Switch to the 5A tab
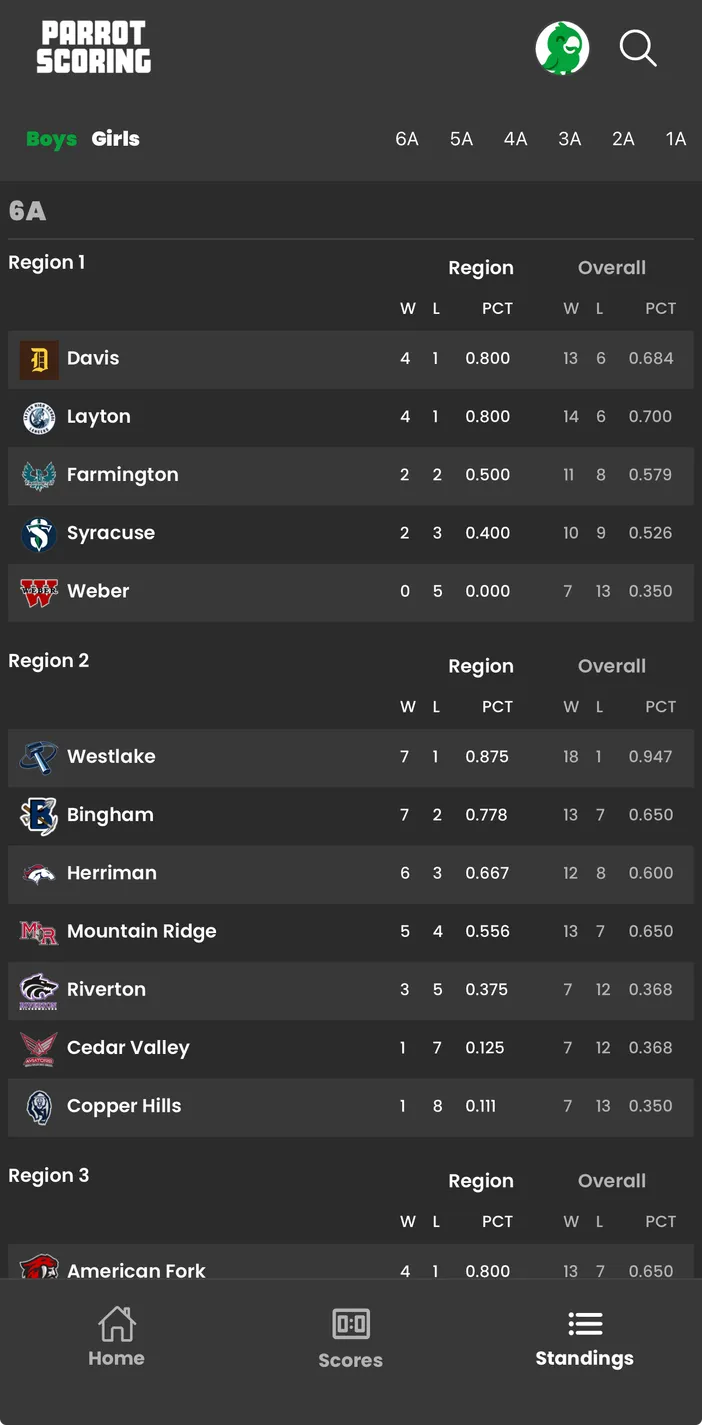The image size is (702, 1425). click(x=461, y=139)
